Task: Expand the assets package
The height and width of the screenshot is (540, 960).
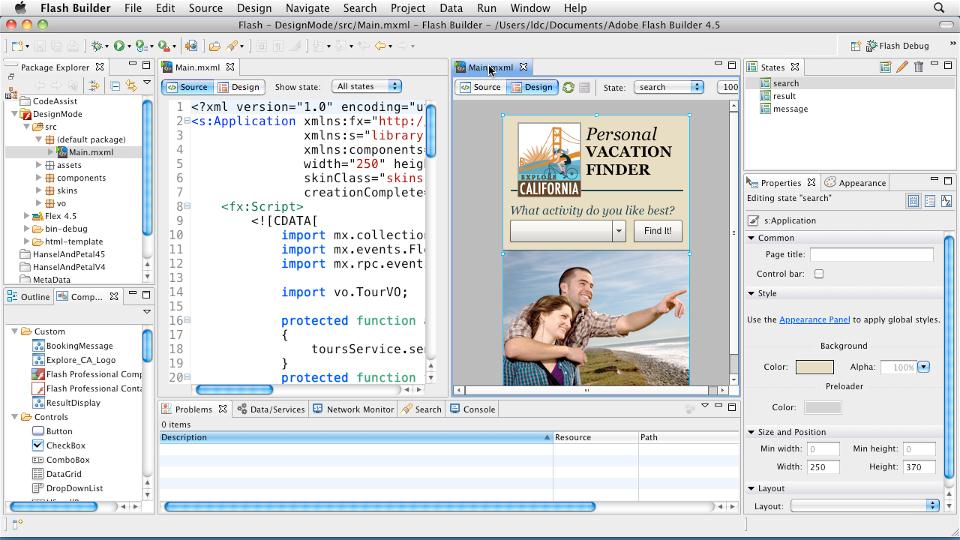Action: (39, 165)
